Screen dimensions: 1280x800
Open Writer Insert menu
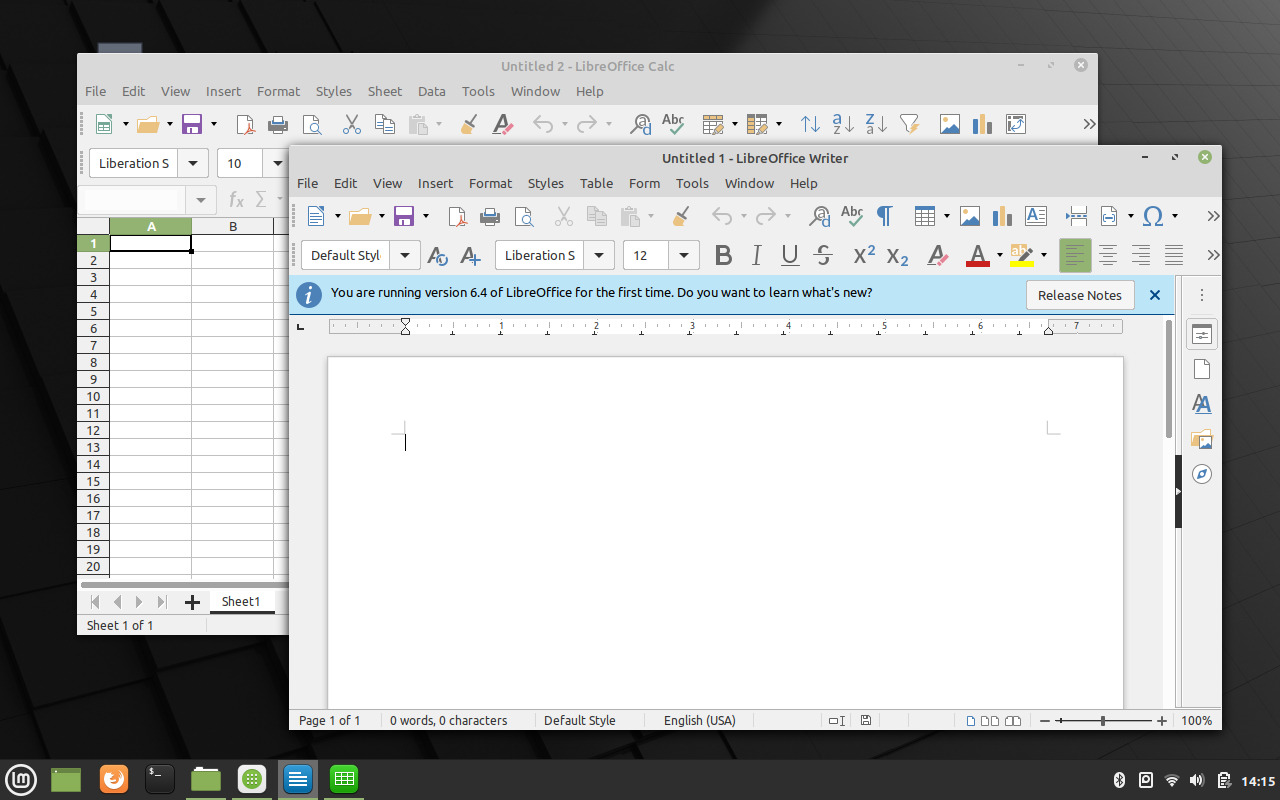click(435, 183)
